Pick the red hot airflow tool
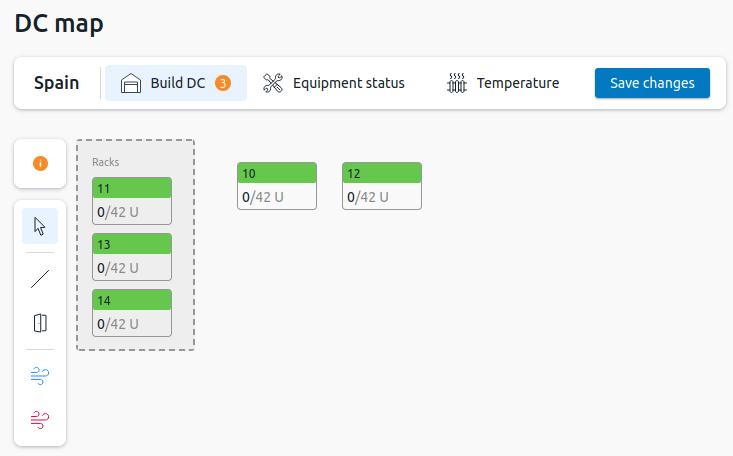This screenshot has height=456, width=733. click(40, 419)
